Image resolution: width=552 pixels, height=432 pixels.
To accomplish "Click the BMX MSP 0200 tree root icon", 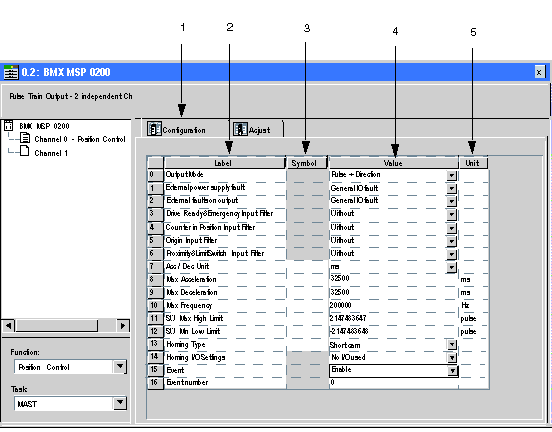I will tap(8, 126).
